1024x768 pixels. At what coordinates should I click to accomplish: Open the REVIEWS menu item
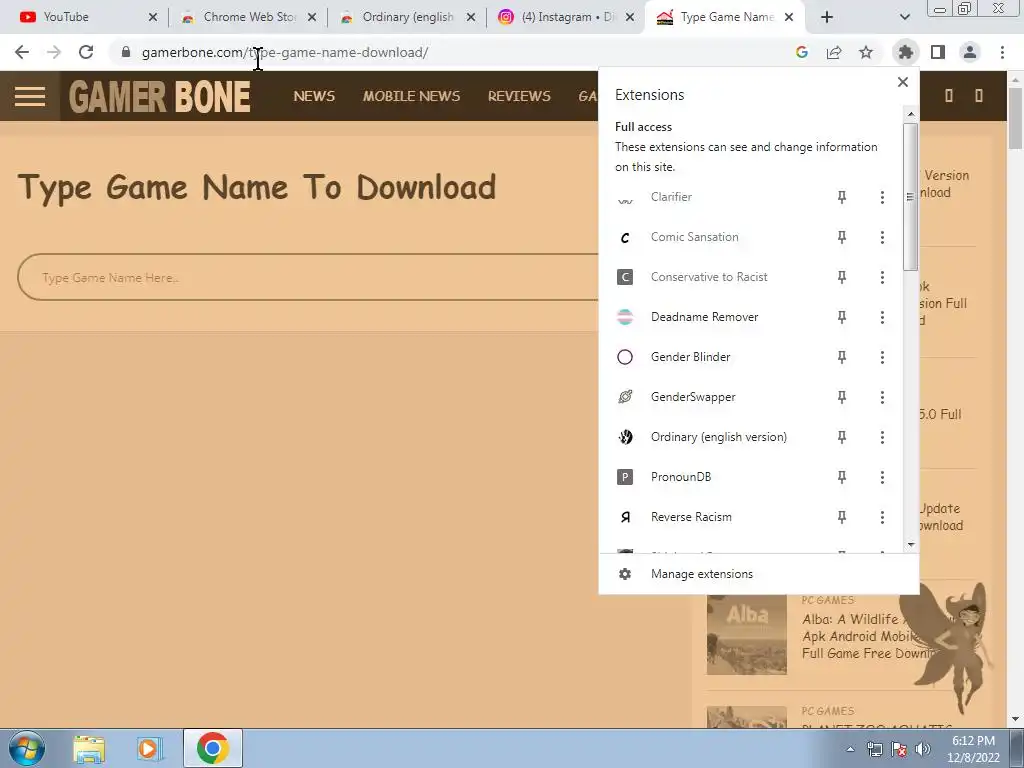tap(519, 97)
